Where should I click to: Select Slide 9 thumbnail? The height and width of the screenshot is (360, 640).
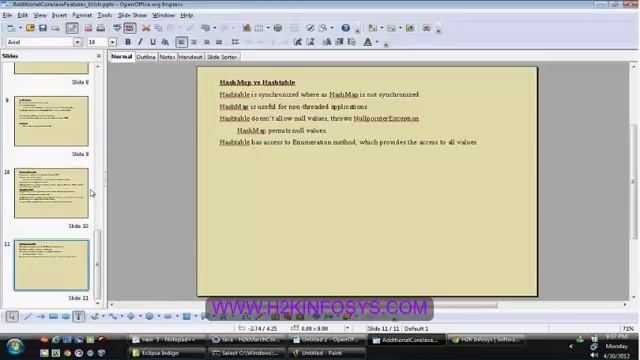point(51,121)
